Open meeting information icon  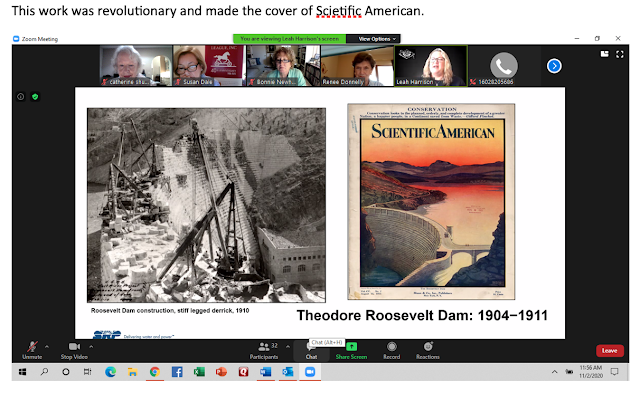(21, 97)
